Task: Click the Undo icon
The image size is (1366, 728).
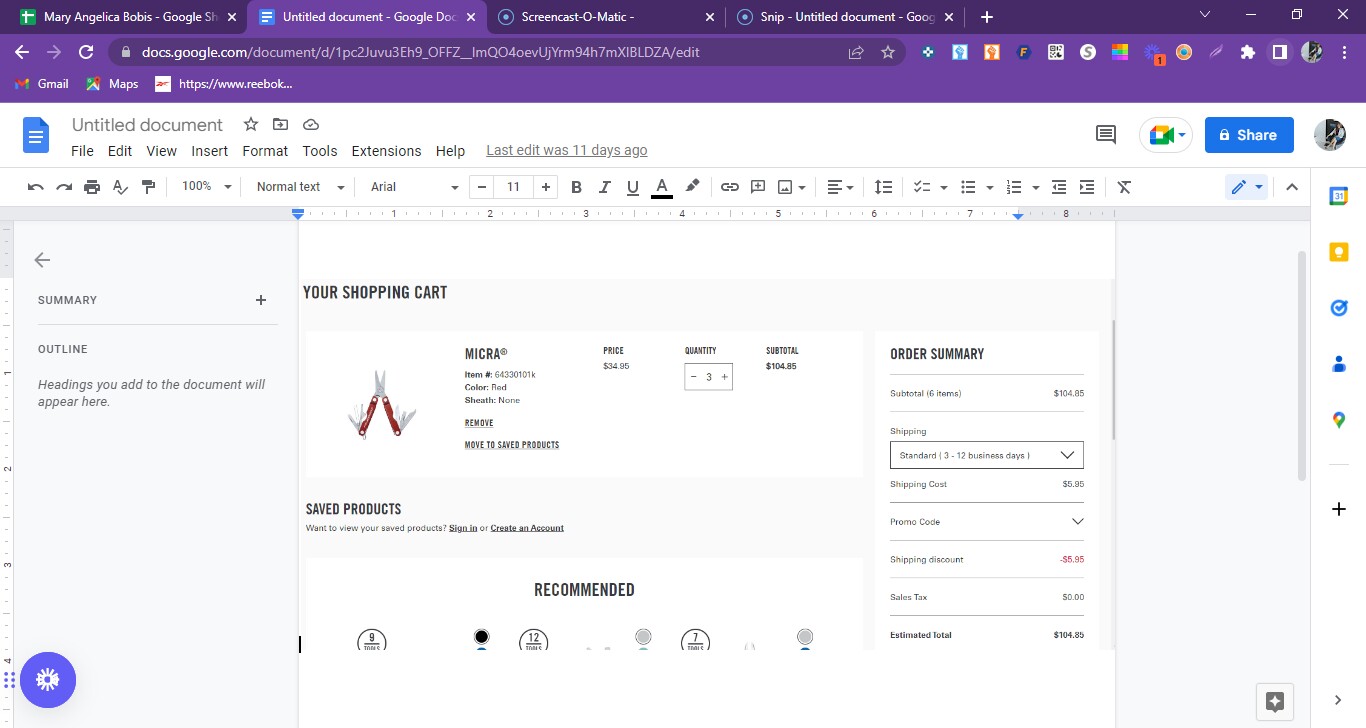Action: click(x=37, y=186)
